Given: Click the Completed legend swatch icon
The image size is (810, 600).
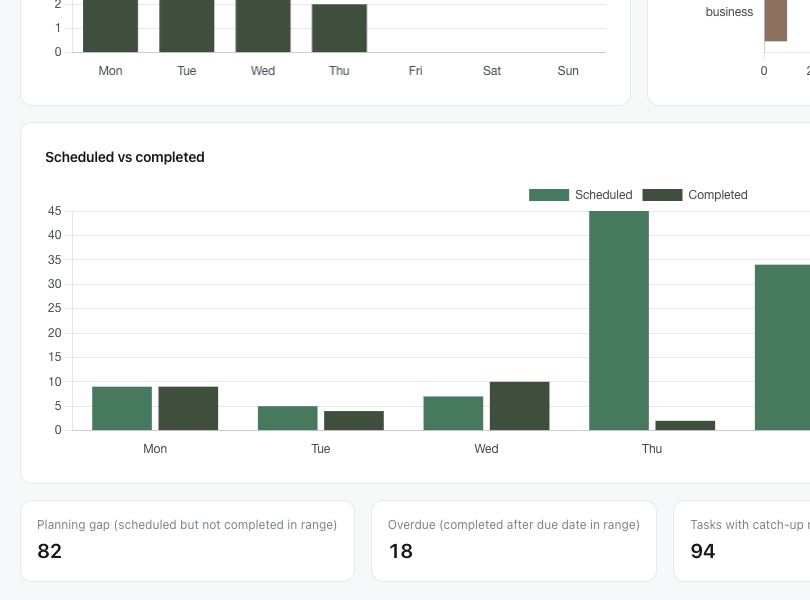Looking at the screenshot, I should [x=662, y=194].
